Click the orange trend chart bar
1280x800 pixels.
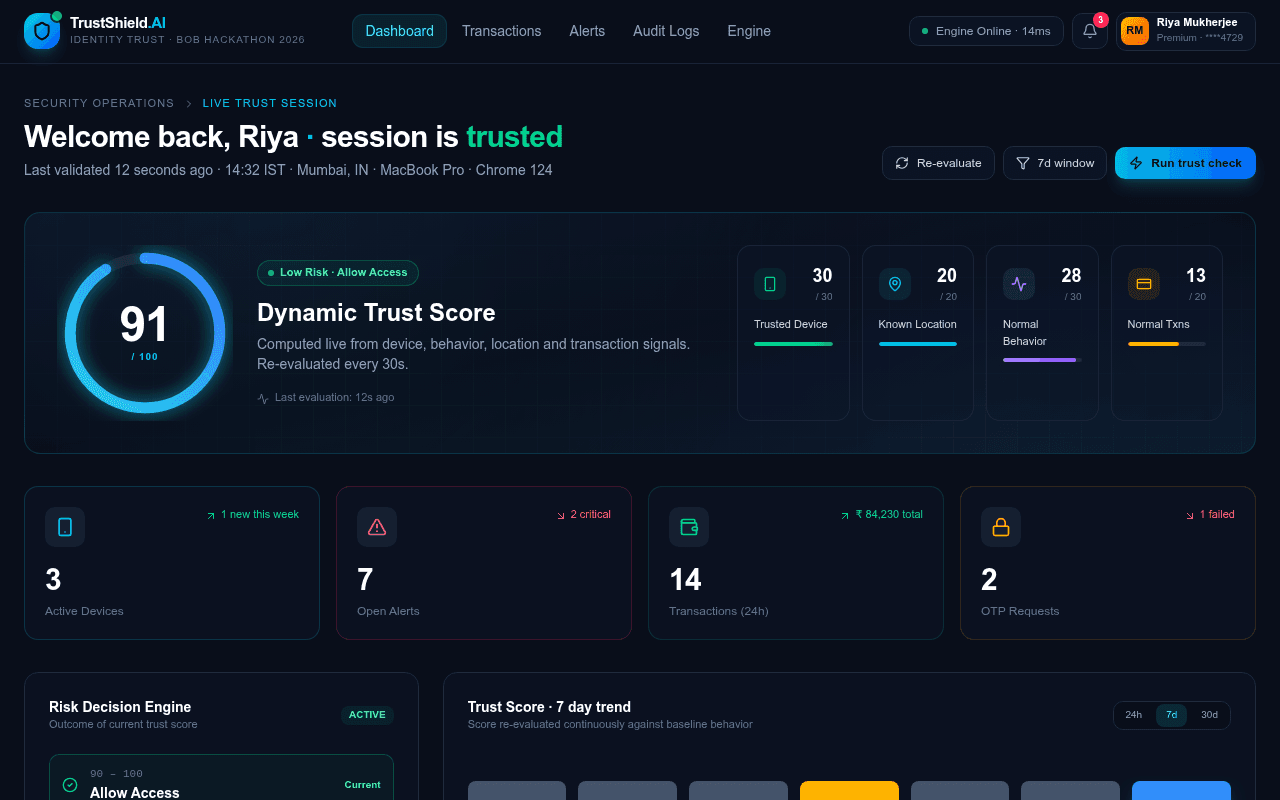point(849,791)
